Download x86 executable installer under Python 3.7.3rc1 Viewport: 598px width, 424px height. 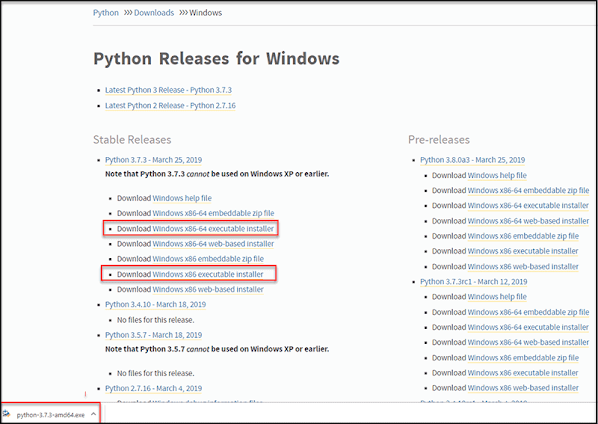tap(523, 373)
